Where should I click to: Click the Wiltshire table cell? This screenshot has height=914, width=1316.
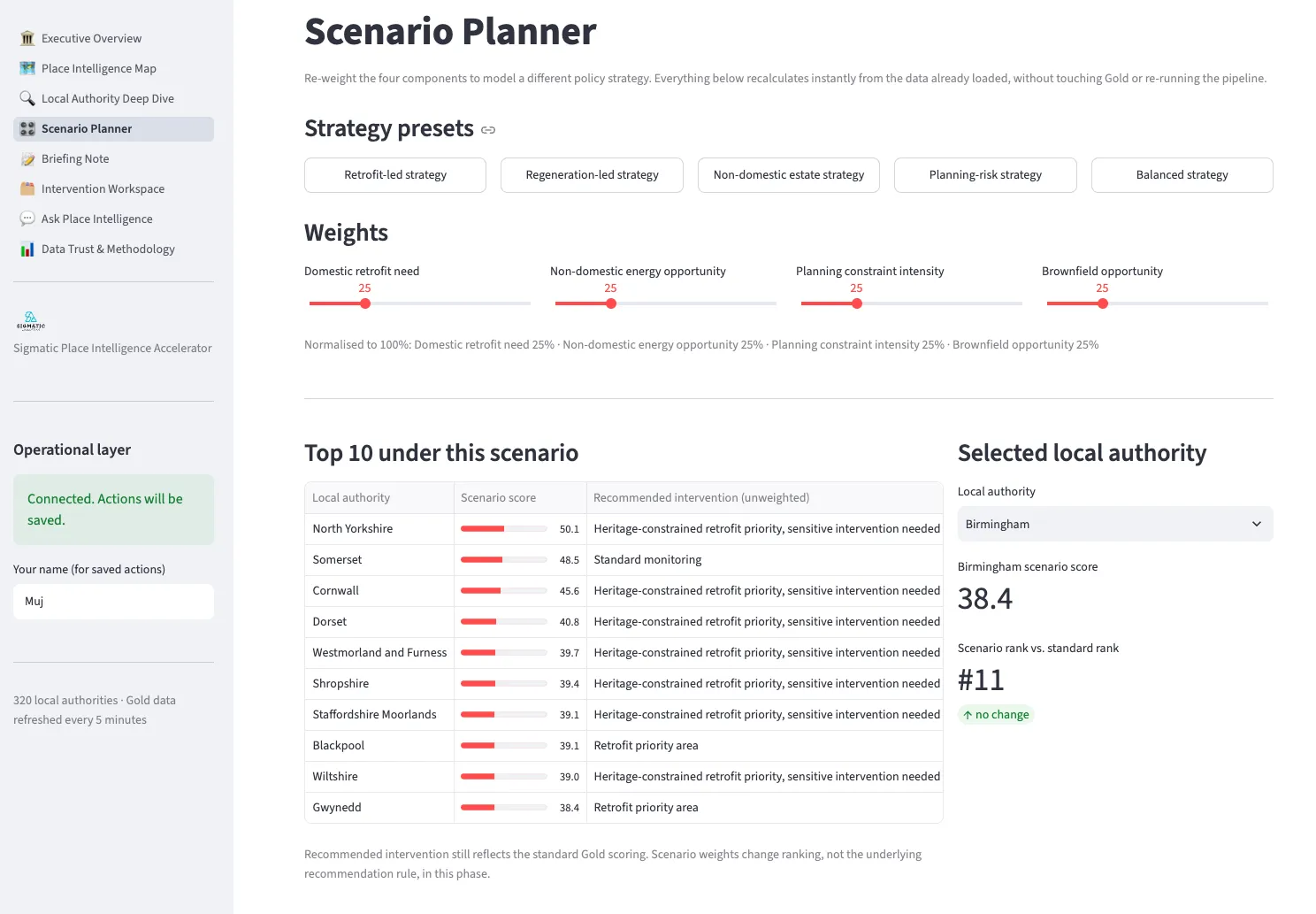click(x=379, y=777)
